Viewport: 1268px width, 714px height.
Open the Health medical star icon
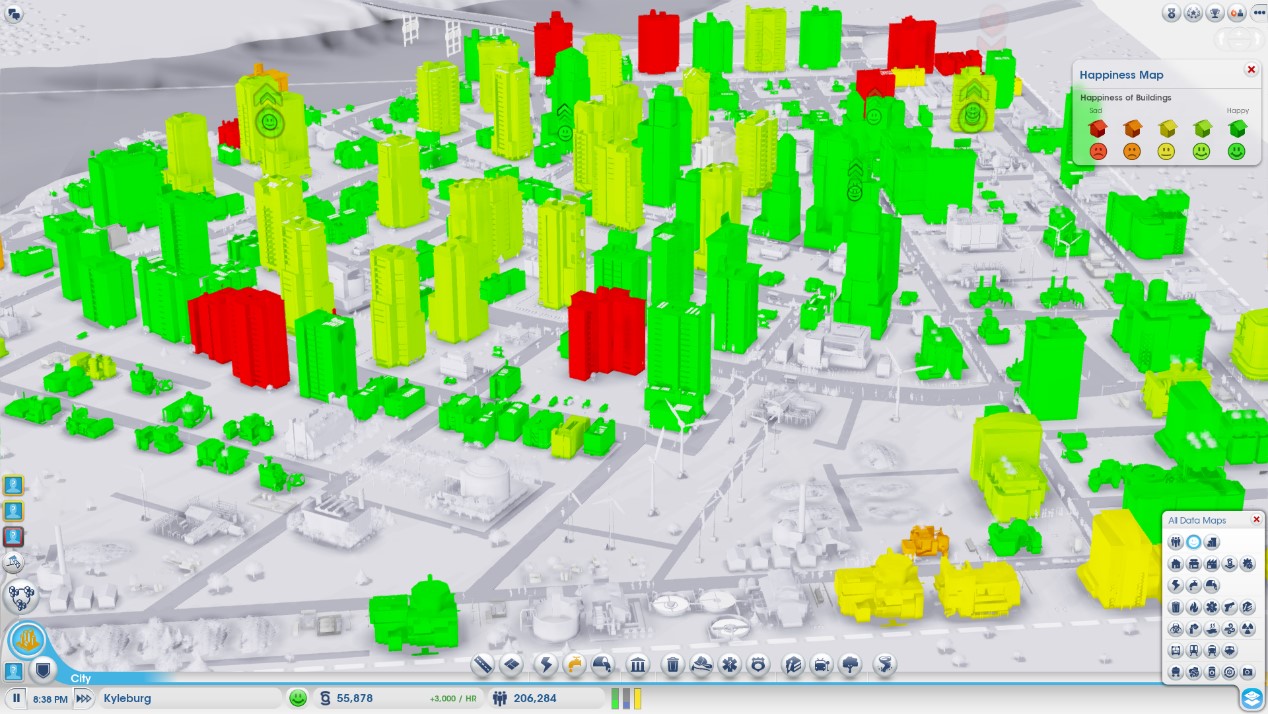(x=730, y=664)
